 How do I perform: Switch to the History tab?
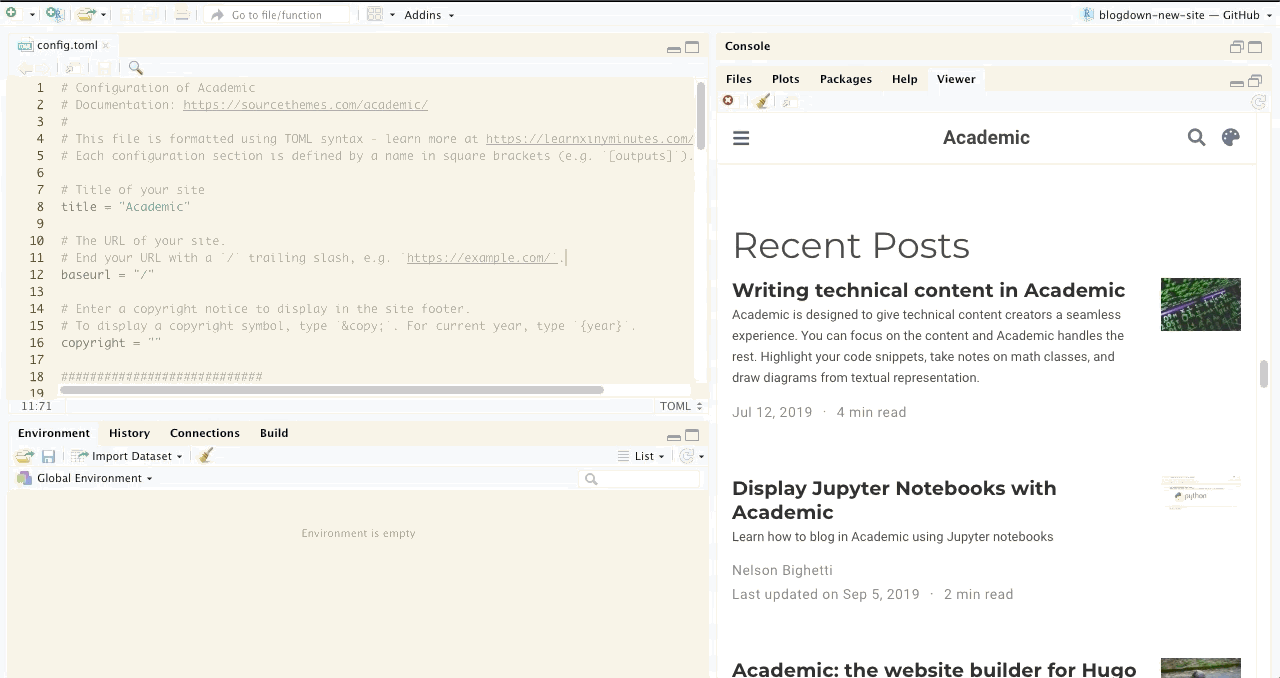(x=129, y=433)
